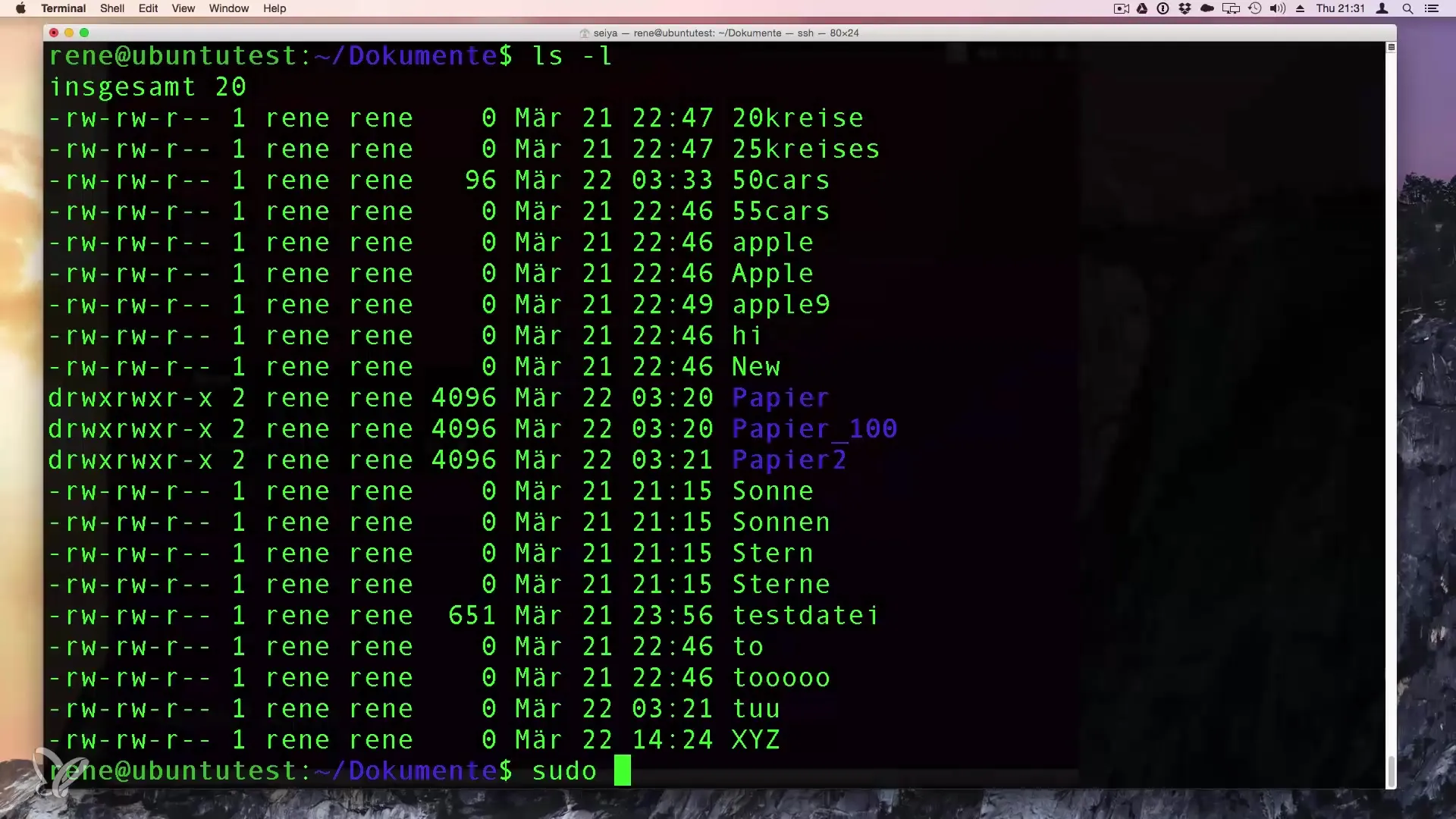This screenshot has height=819, width=1456.
Task: Click the eject menu bar icon
Action: tap(1300, 8)
